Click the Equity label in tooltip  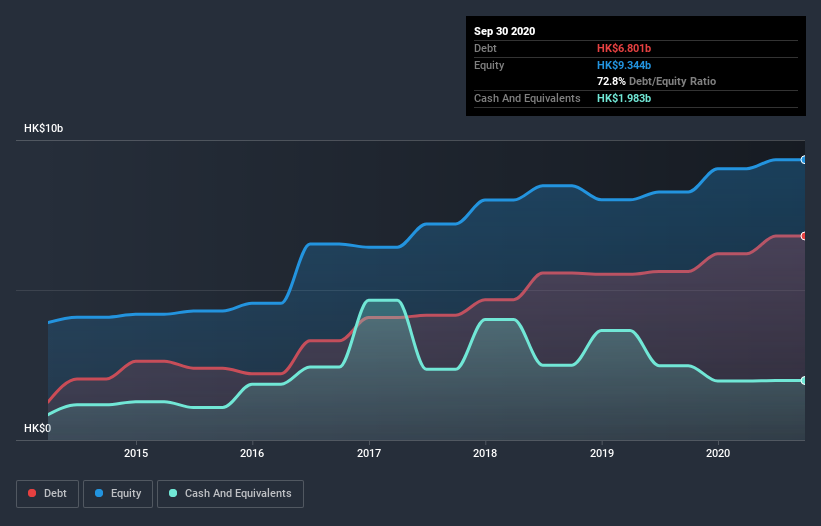[x=489, y=65]
